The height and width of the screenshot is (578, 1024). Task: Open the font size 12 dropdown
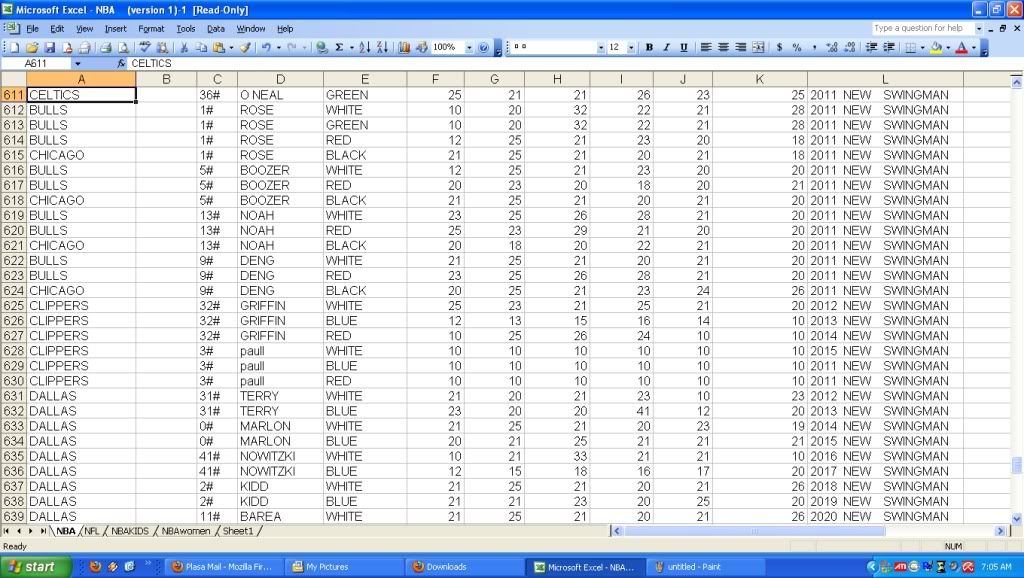tap(631, 48)
